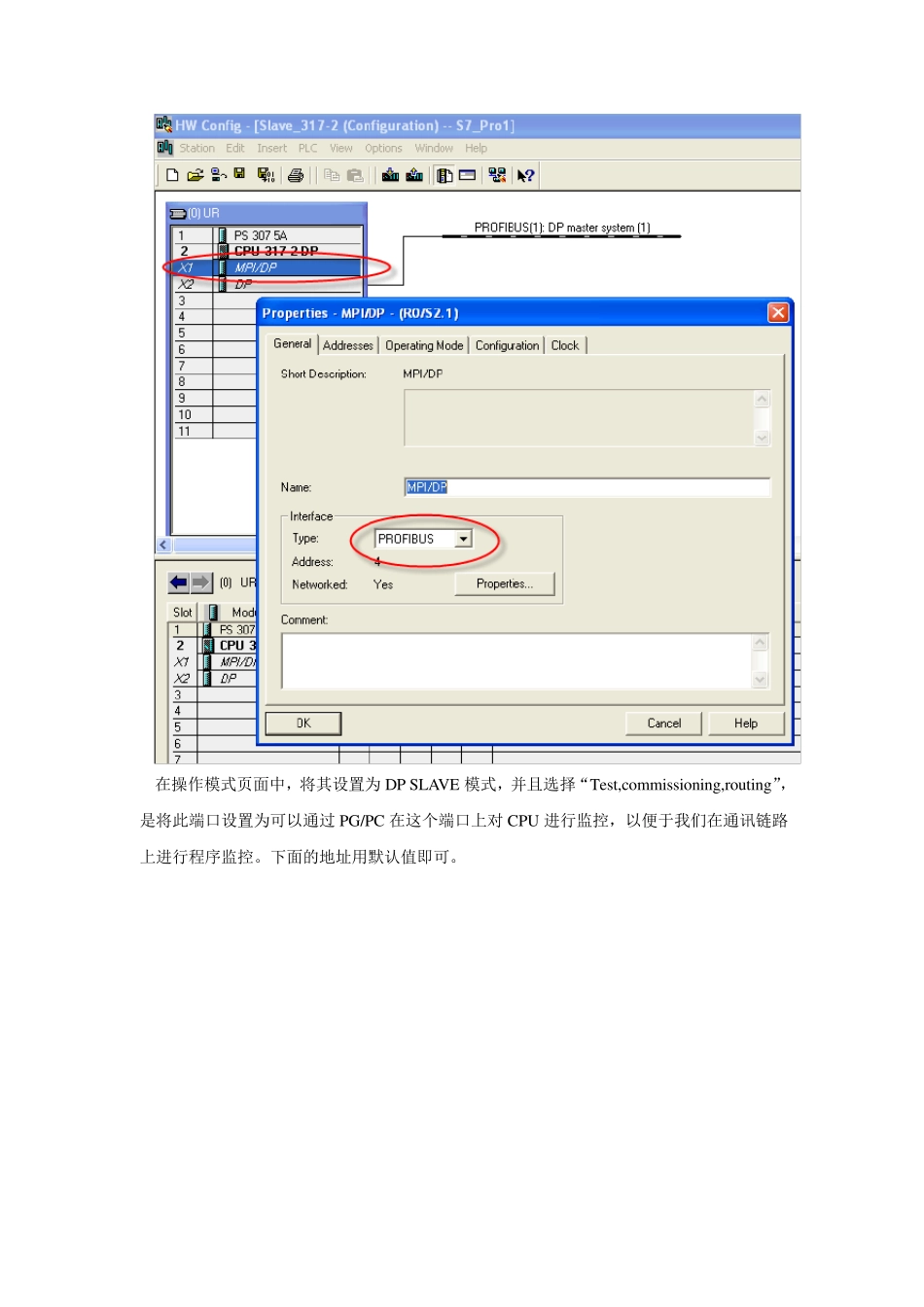The height and width of the screenshot is (1307, 924).
Task: Switch to the Clock tab
Action: [565, 345]
